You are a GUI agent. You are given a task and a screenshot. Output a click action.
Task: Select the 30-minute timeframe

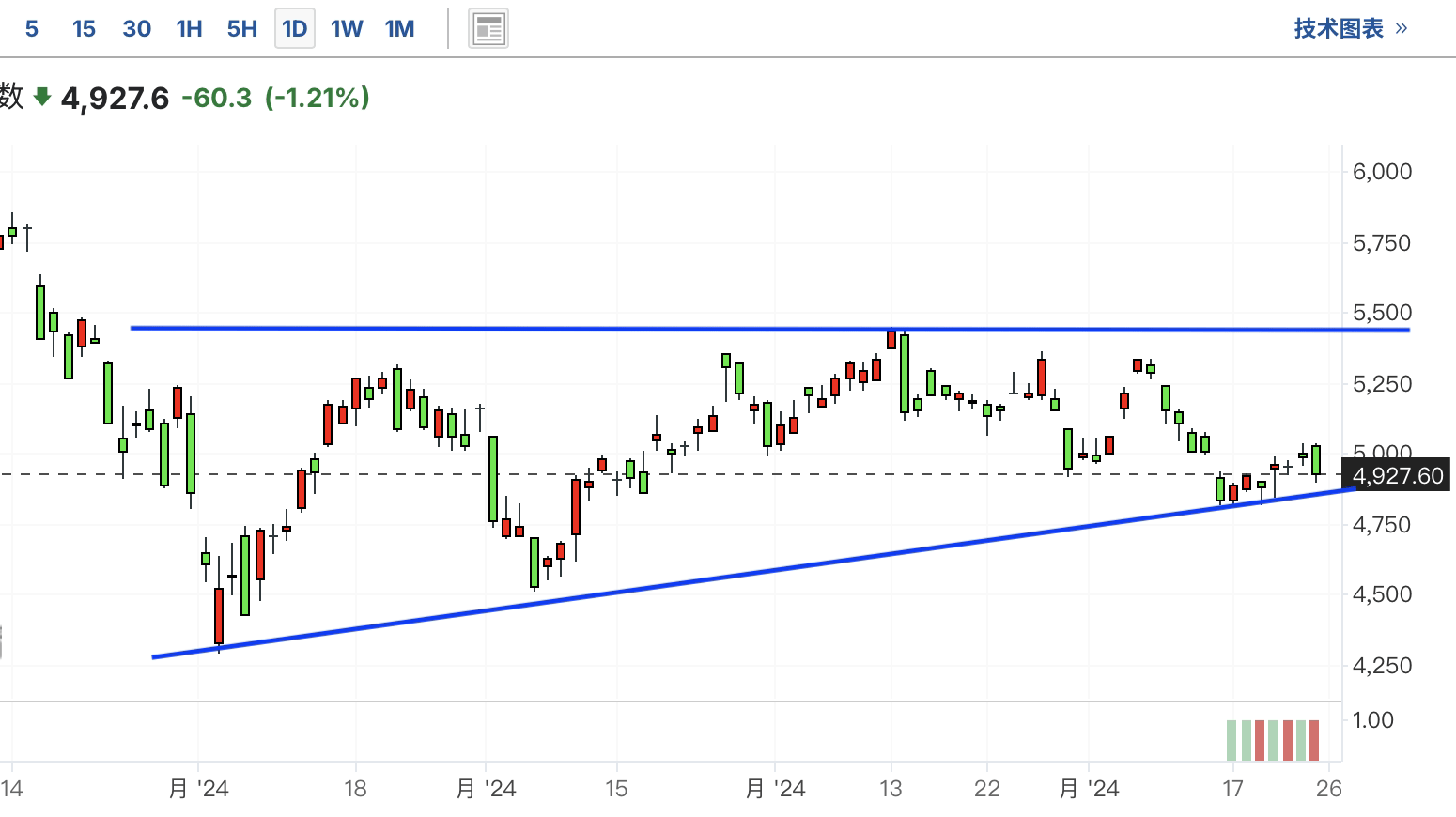[x=137, y=29]
